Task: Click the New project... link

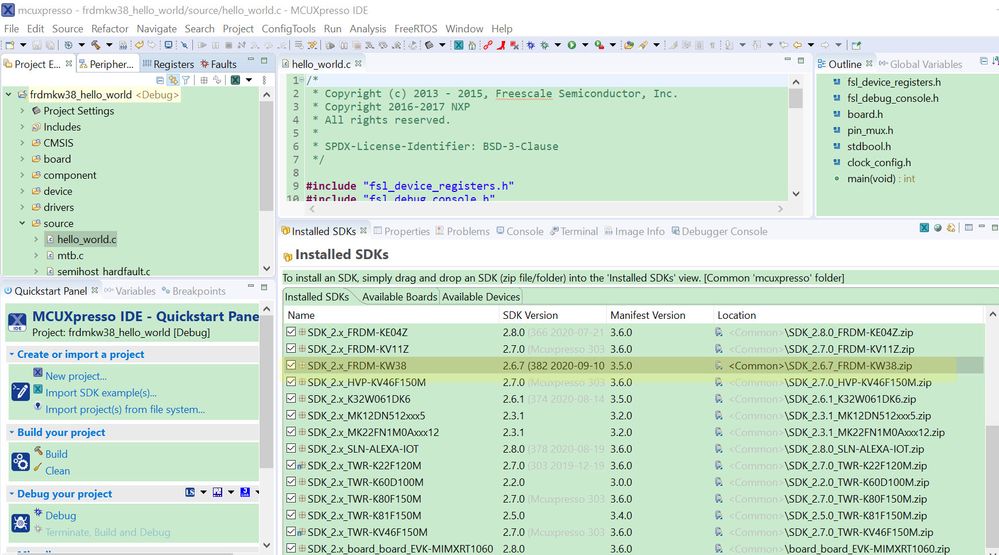Action: [x=76, y=376]
